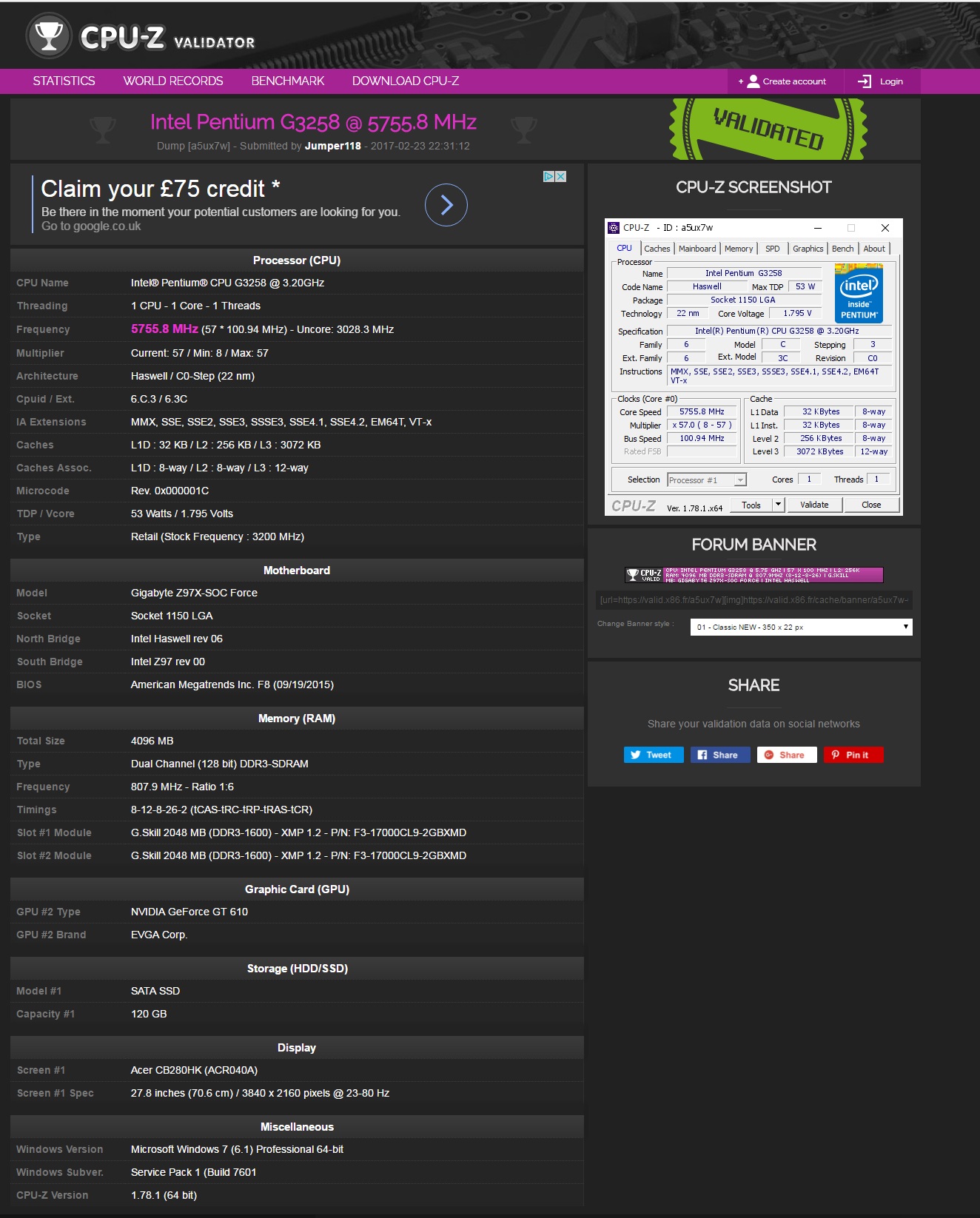Image resolution: width=980 pixels, height=1218 pixels.
Task: Close the ad with the X icon
Action: click(x=561, y=176)
